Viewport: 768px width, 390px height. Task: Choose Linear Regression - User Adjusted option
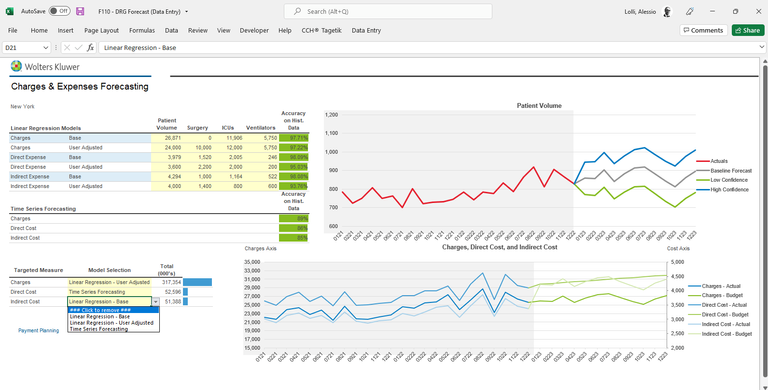point(113,323)
